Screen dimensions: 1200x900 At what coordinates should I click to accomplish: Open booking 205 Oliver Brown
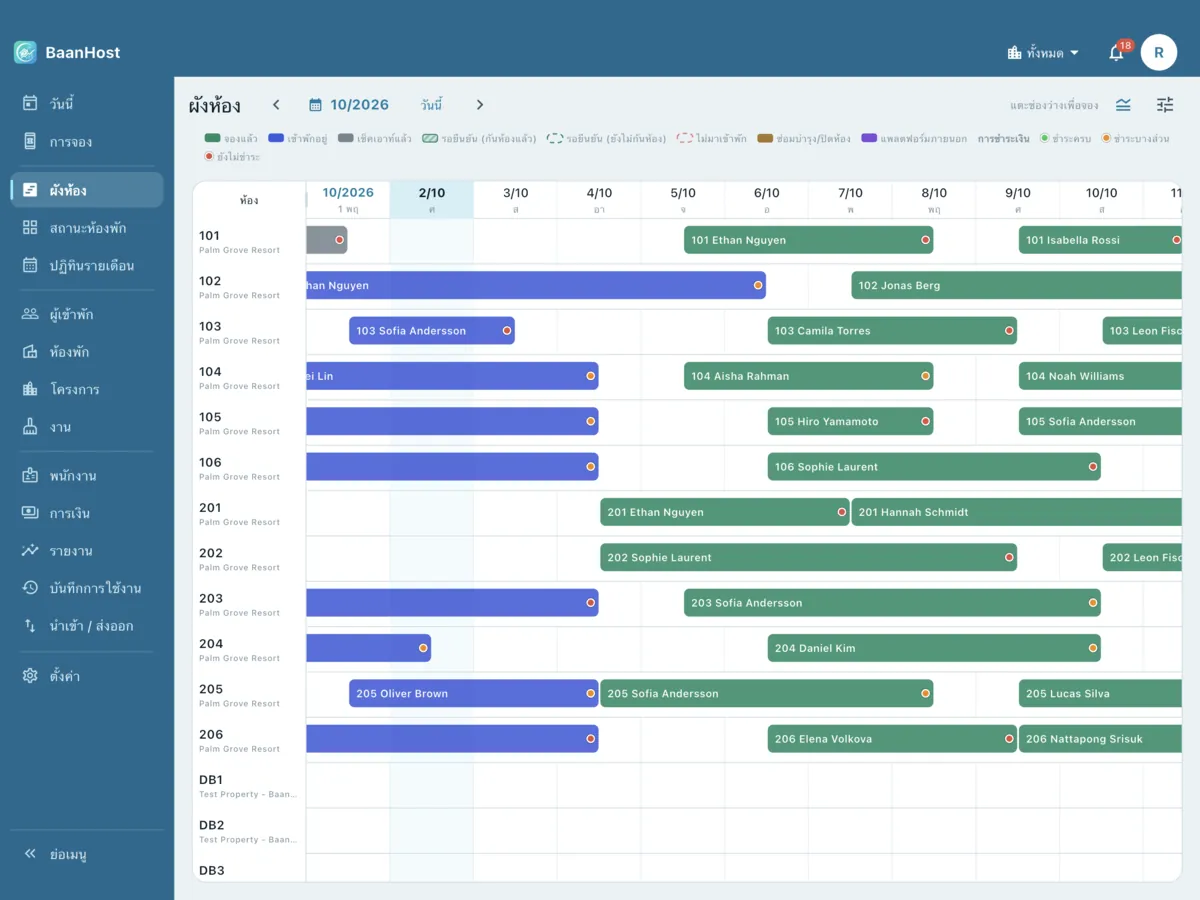pos(474,693)
